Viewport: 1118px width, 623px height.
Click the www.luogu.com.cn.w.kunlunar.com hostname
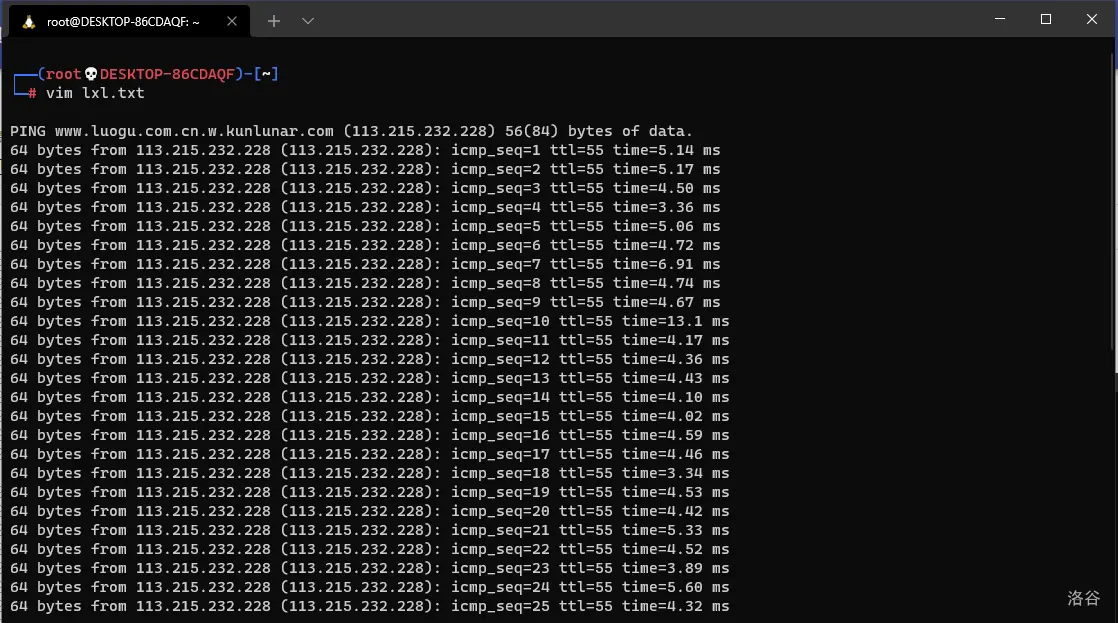tap(194, 131)
